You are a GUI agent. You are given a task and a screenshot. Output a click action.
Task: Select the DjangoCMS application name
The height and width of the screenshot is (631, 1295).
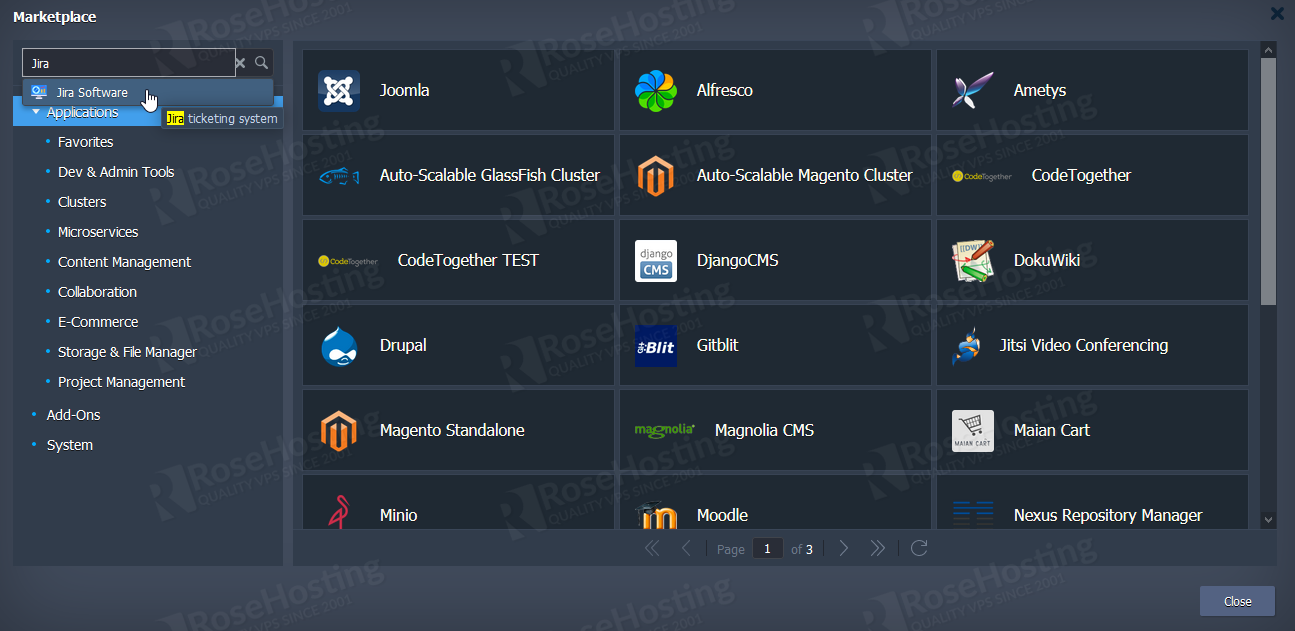[738, 260]
